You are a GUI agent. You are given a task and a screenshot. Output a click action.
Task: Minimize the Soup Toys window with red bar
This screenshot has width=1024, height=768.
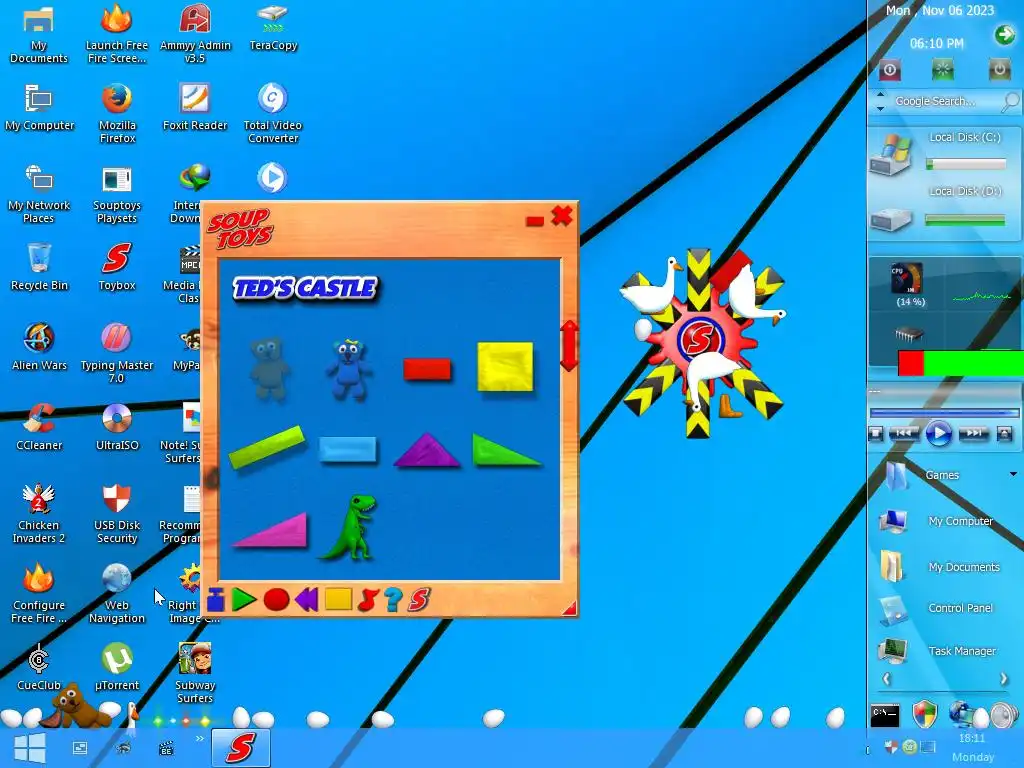(x=535, y=222)
